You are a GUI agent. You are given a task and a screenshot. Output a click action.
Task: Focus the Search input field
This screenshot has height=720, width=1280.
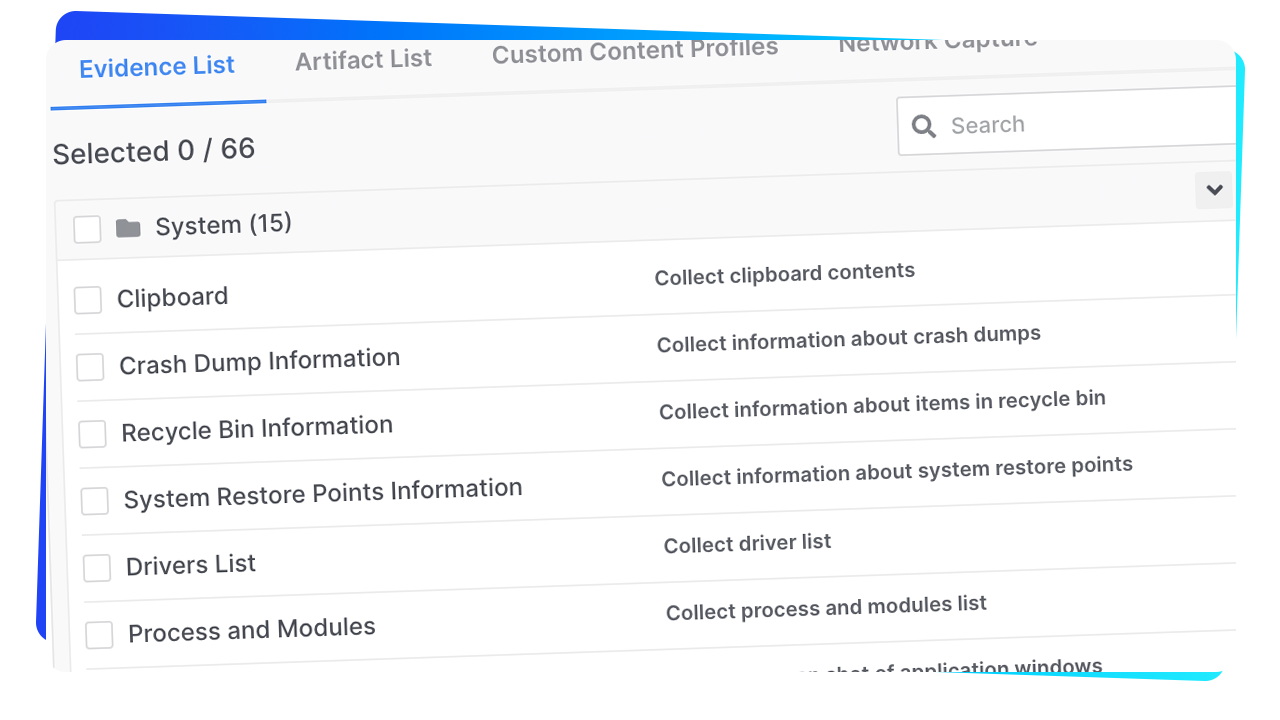point(1080,124)
